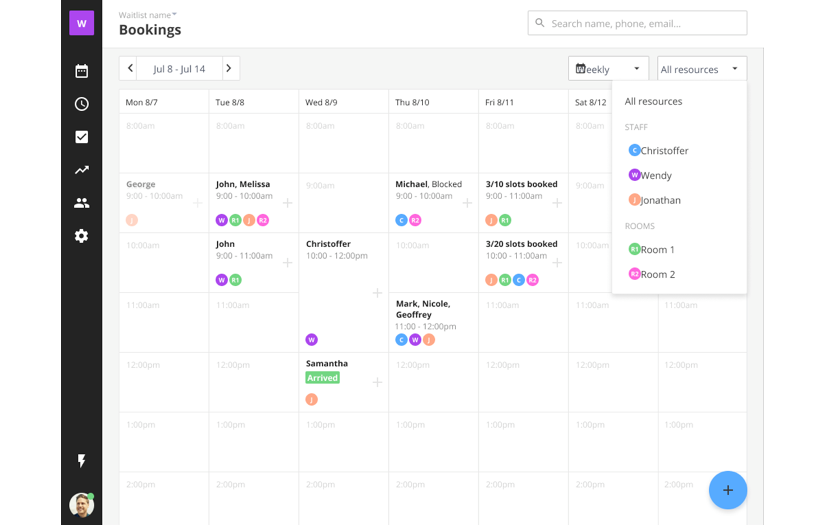Go to next week with right arrow

(229, 69)
